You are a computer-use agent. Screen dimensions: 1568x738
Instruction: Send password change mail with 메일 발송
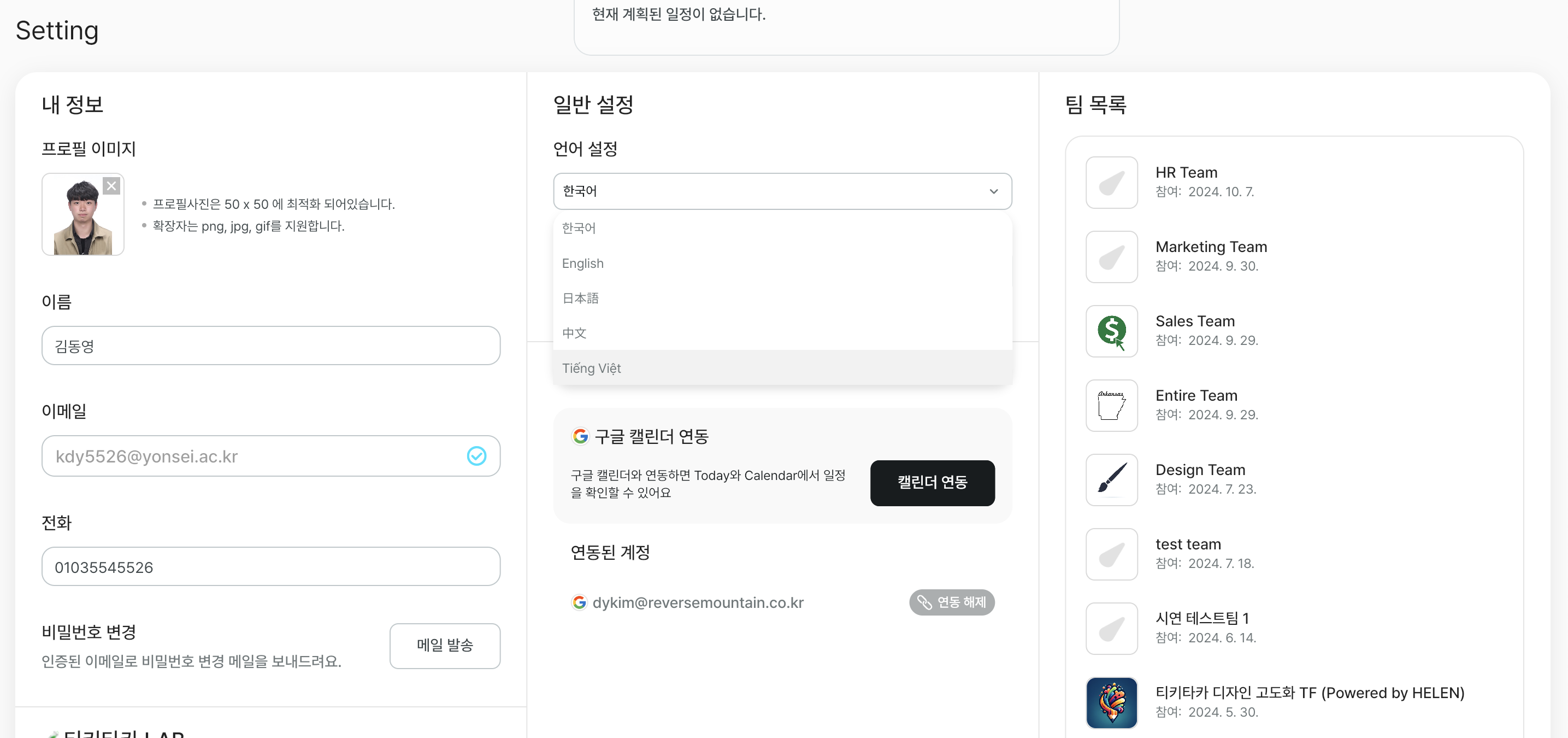click(x=444, y=646)
